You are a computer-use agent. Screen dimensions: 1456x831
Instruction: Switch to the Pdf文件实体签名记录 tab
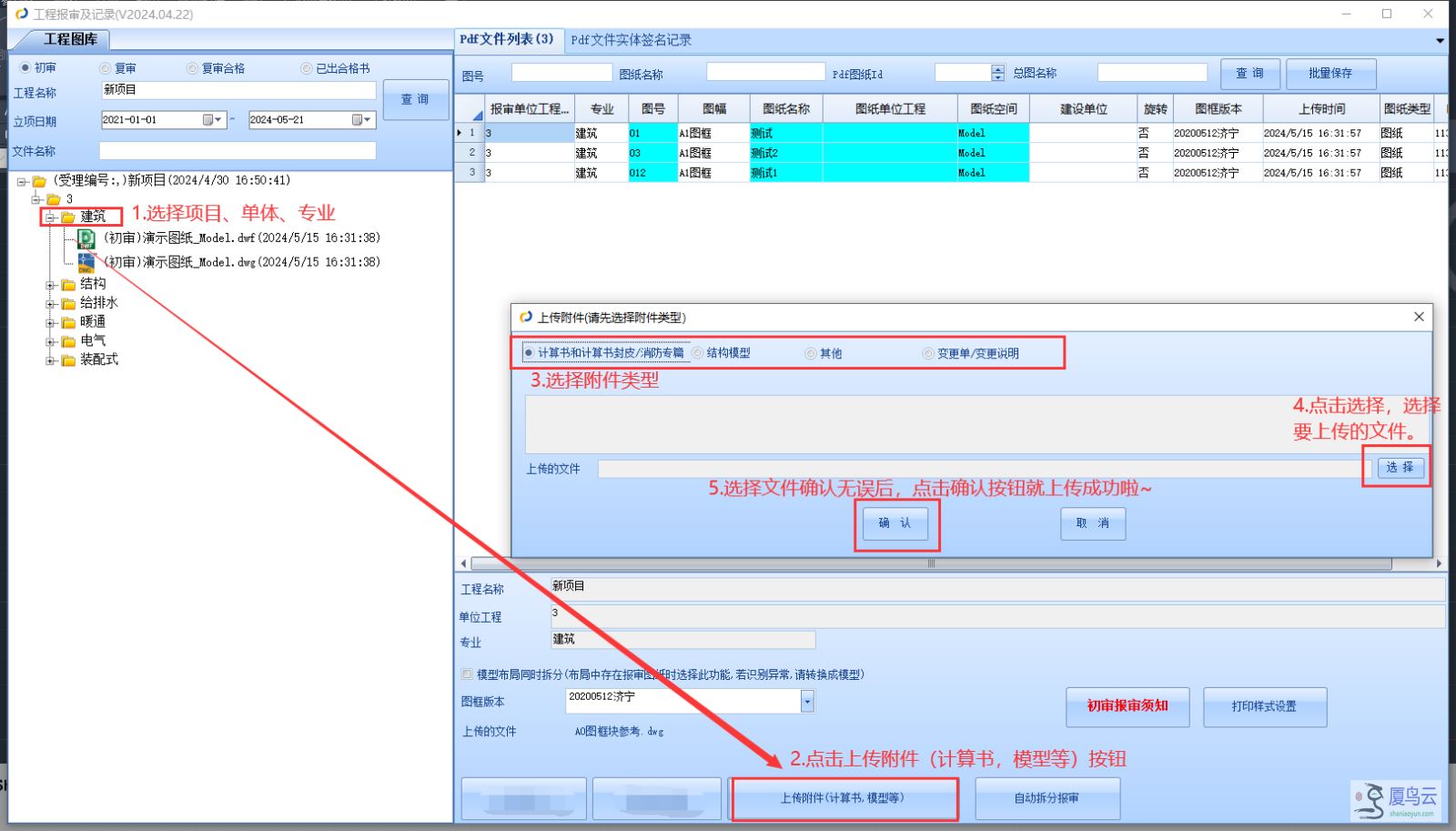(631, 41)
